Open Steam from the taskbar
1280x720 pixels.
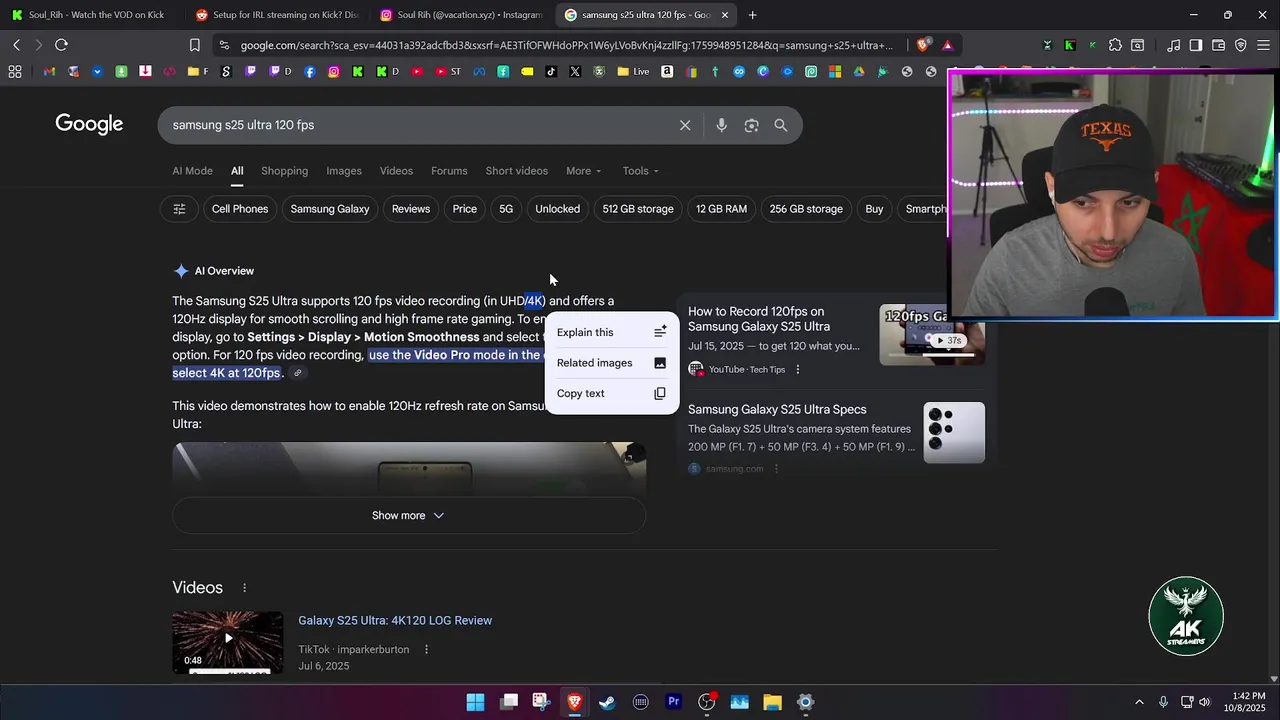607,702
